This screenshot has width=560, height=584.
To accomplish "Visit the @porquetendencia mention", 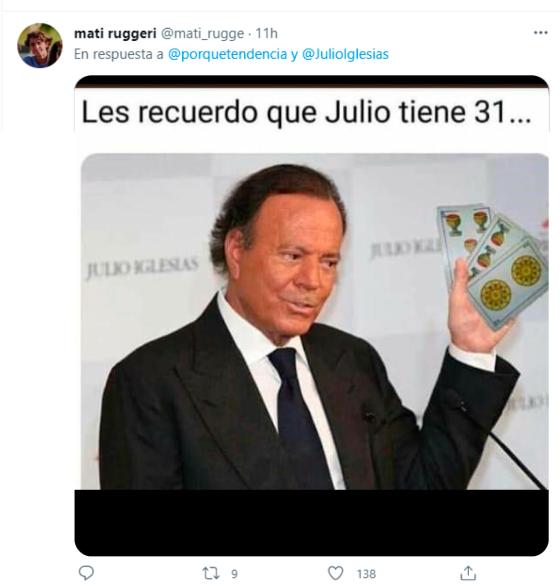I will click(228, 54).
